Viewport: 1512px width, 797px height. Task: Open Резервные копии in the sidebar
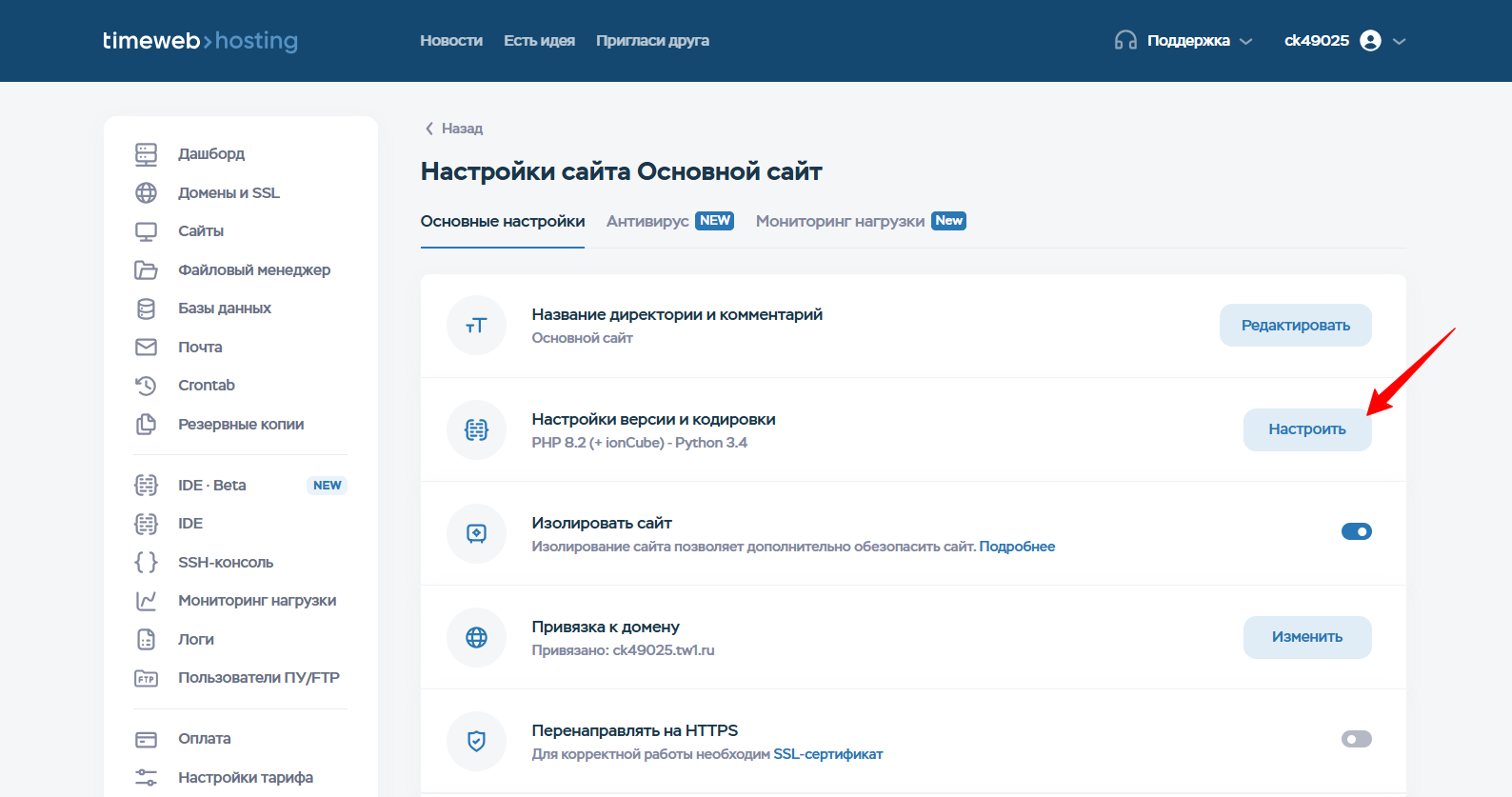(x=241, y=425)
